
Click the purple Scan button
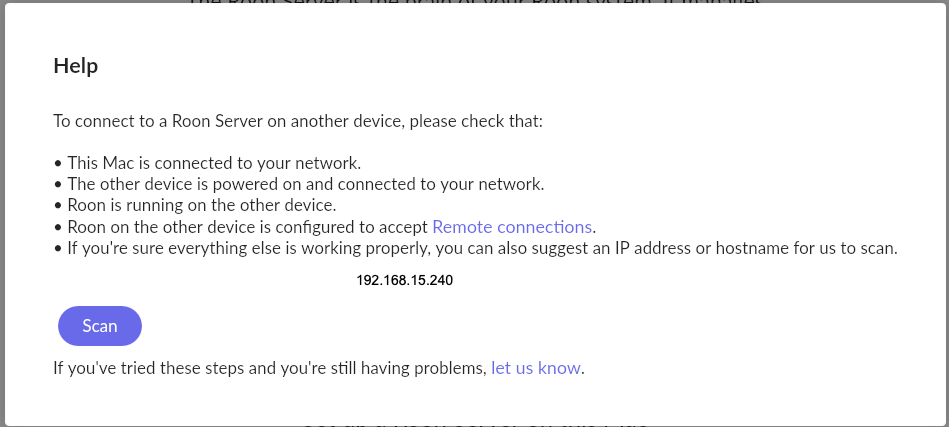tap(100, 326)
